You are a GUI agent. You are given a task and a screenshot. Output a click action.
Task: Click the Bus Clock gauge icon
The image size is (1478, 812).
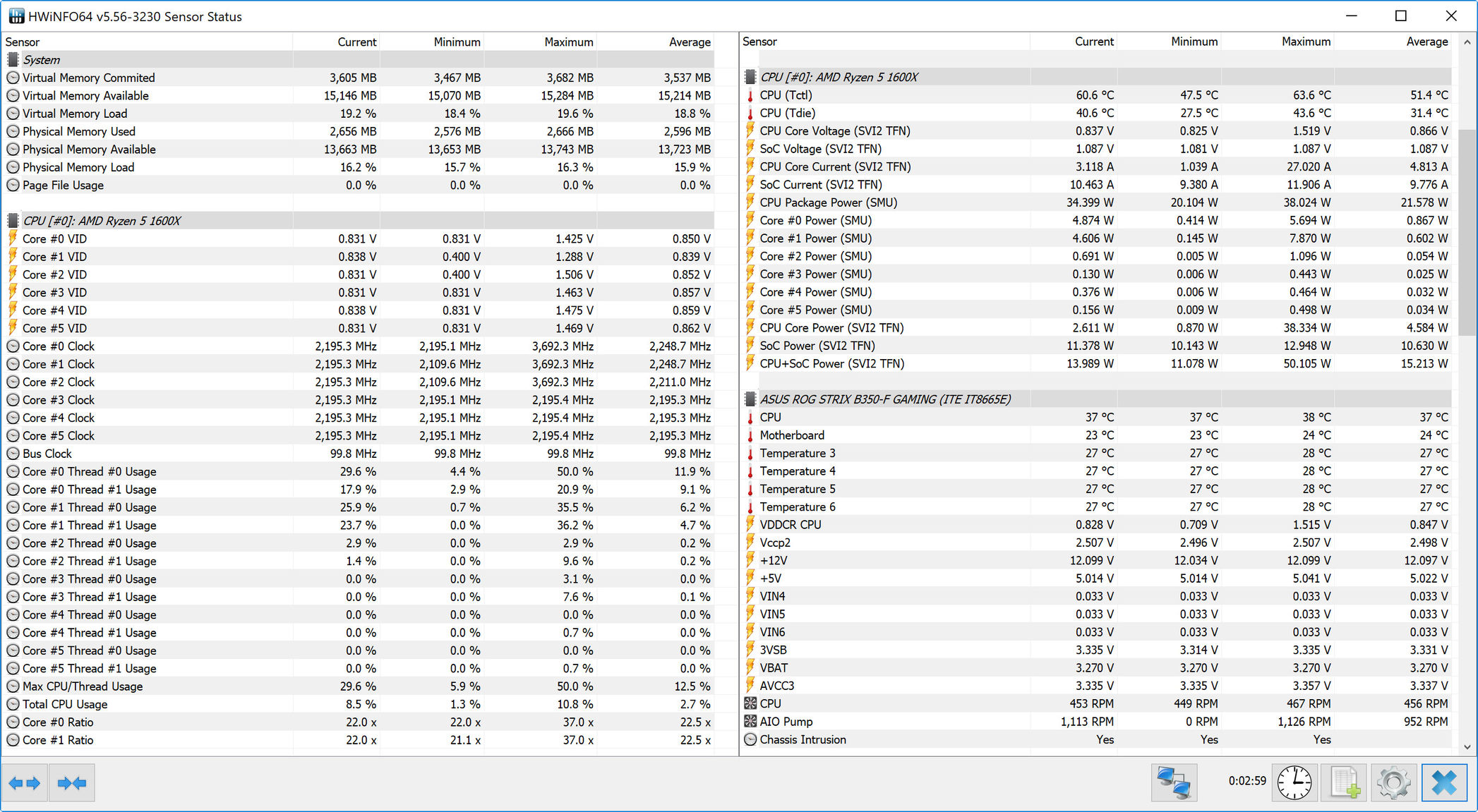tap(13, 454)
